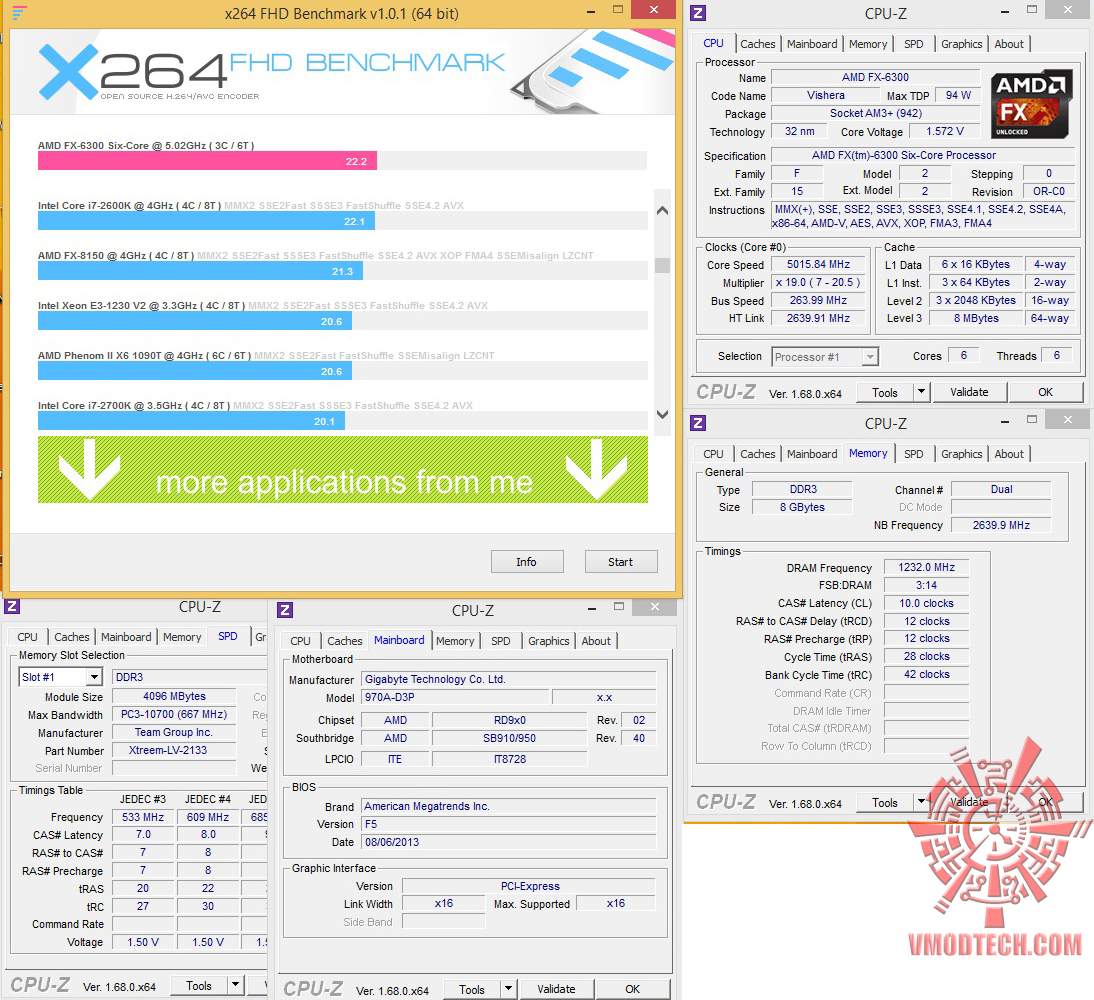
Task: Click the Max Bandwidth PC3-10700 (667 MHz)
Action: click(174, 715)
